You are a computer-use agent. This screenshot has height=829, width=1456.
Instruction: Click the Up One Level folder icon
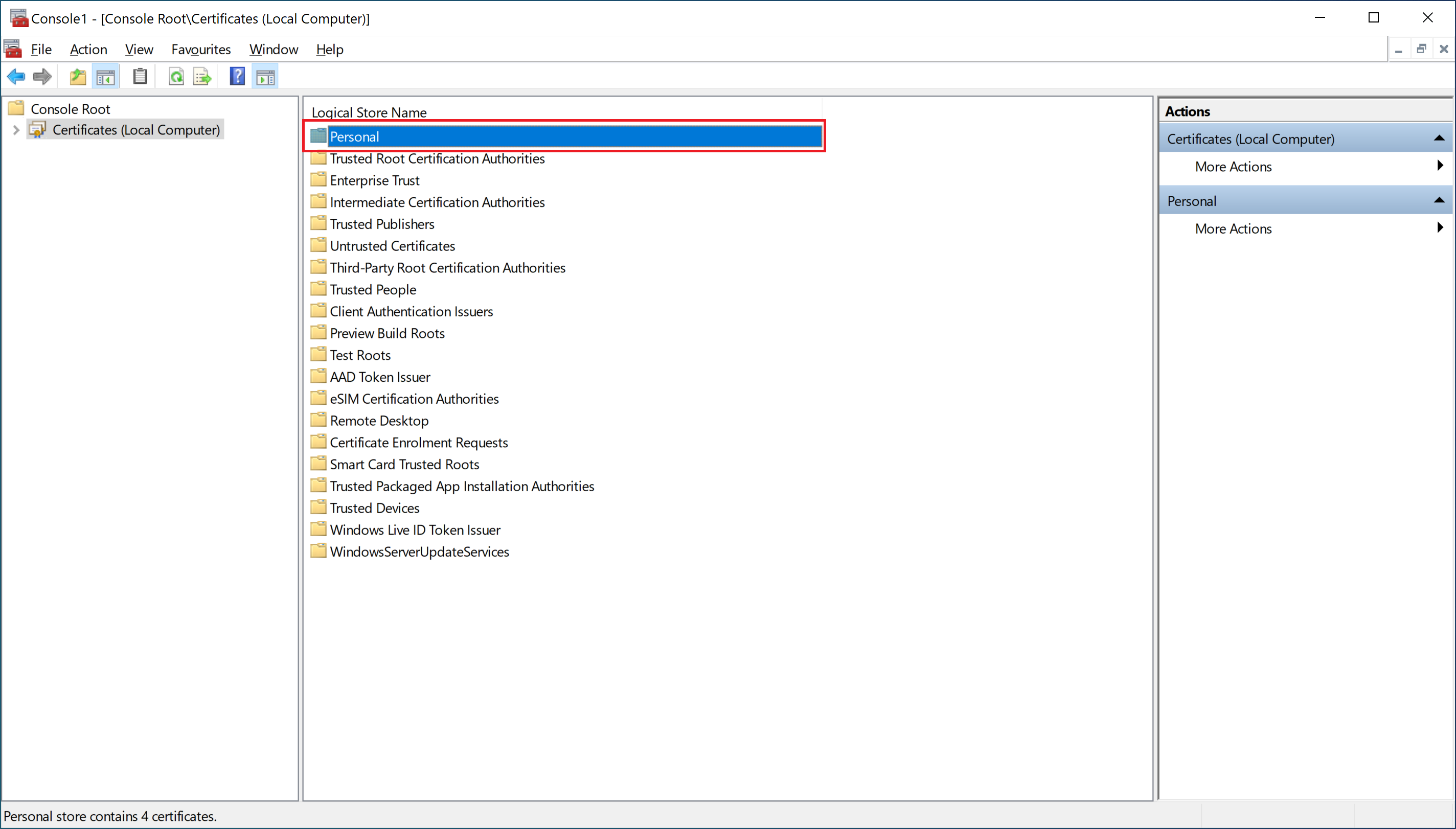click(x=77, y=76)
